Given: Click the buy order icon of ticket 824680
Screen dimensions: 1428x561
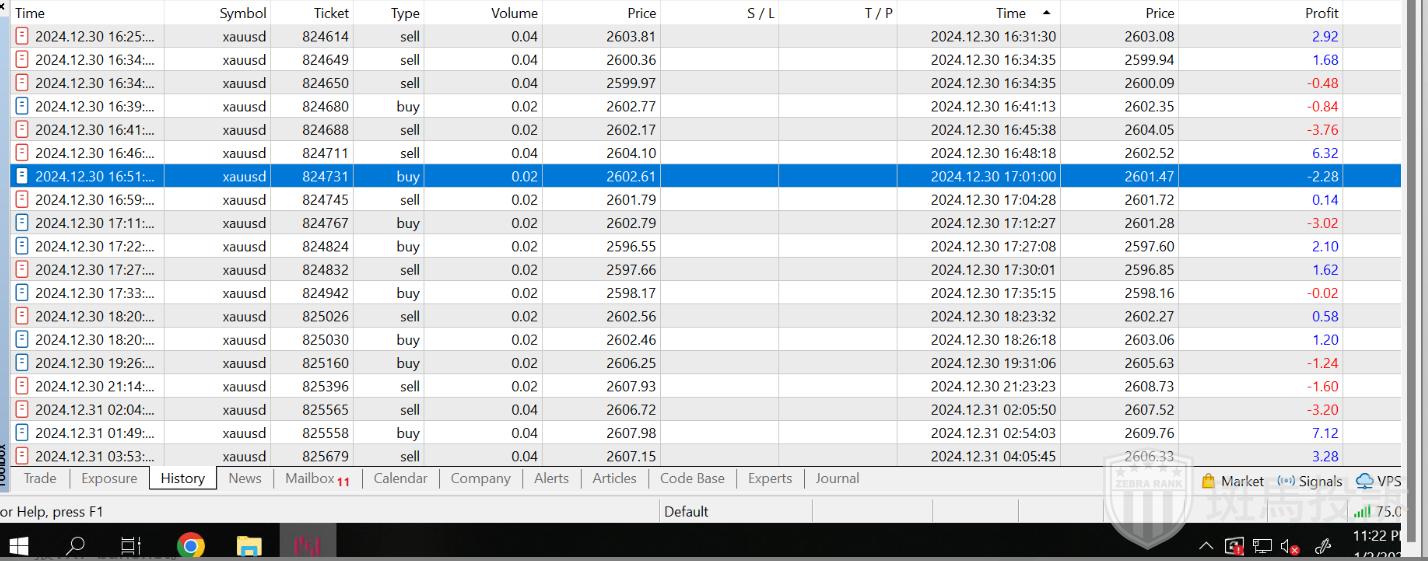Looking at the screenshot, I should coord(22,106).
